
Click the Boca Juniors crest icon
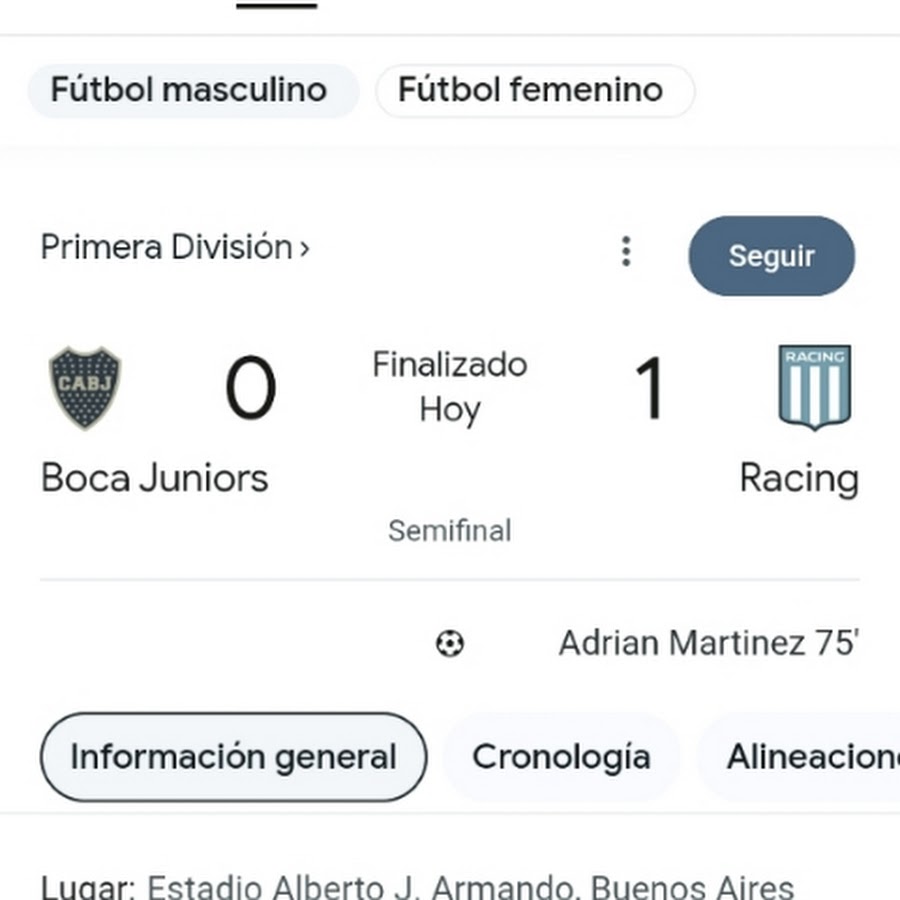click(85, 388)
